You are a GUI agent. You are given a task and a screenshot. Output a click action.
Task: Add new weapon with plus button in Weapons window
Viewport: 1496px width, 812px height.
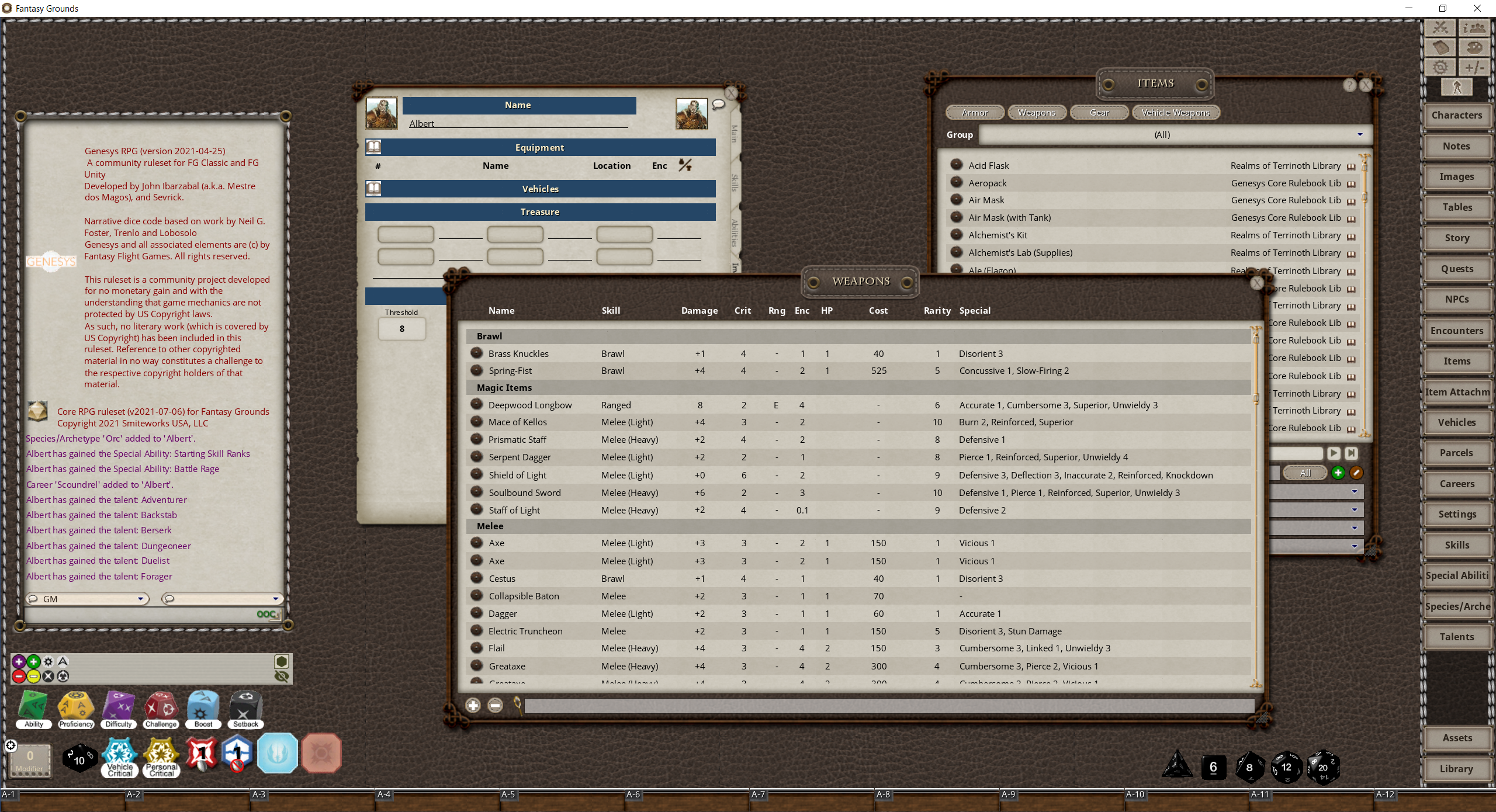tap(473, 705)
